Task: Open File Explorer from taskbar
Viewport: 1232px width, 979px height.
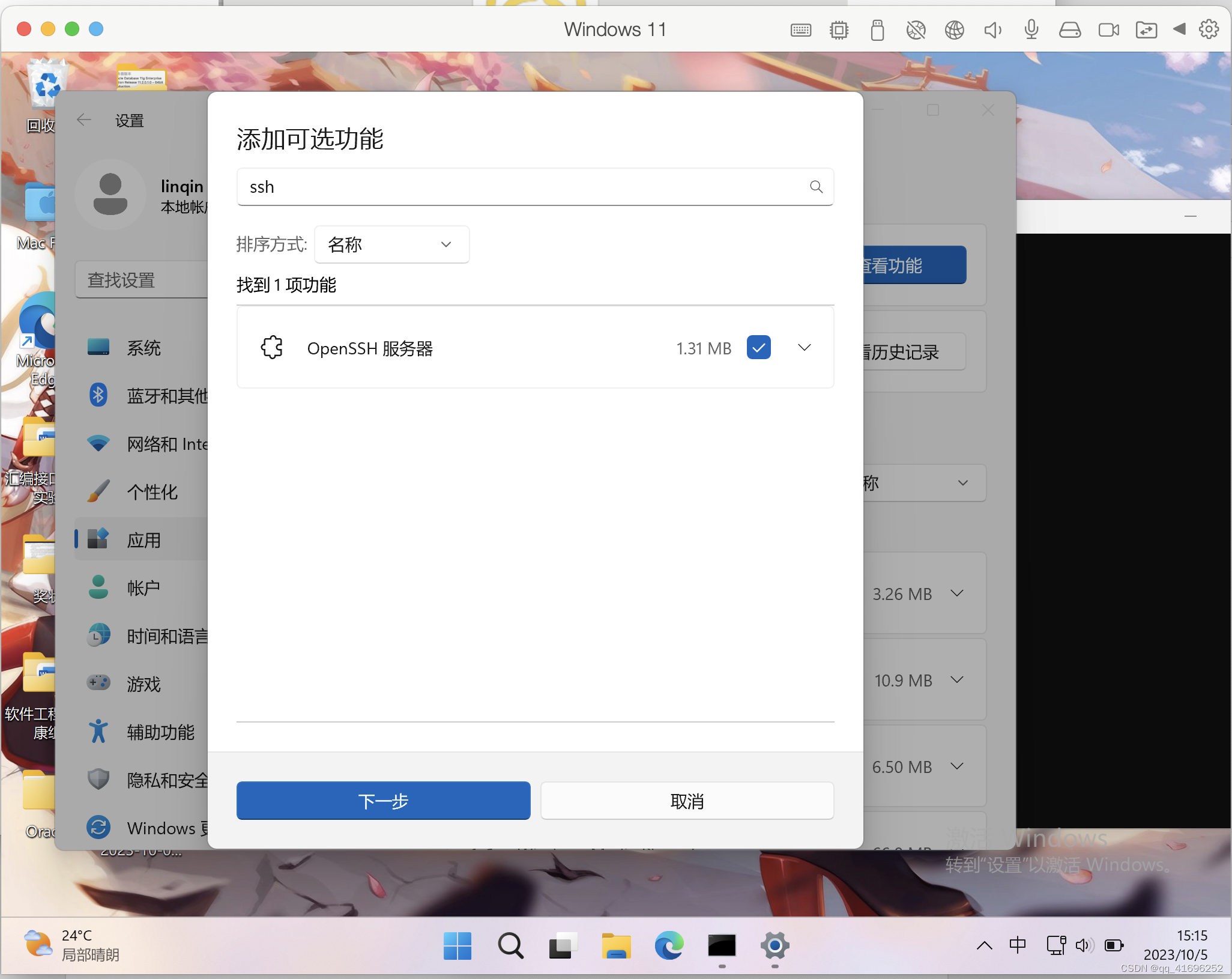Action: 616,946
